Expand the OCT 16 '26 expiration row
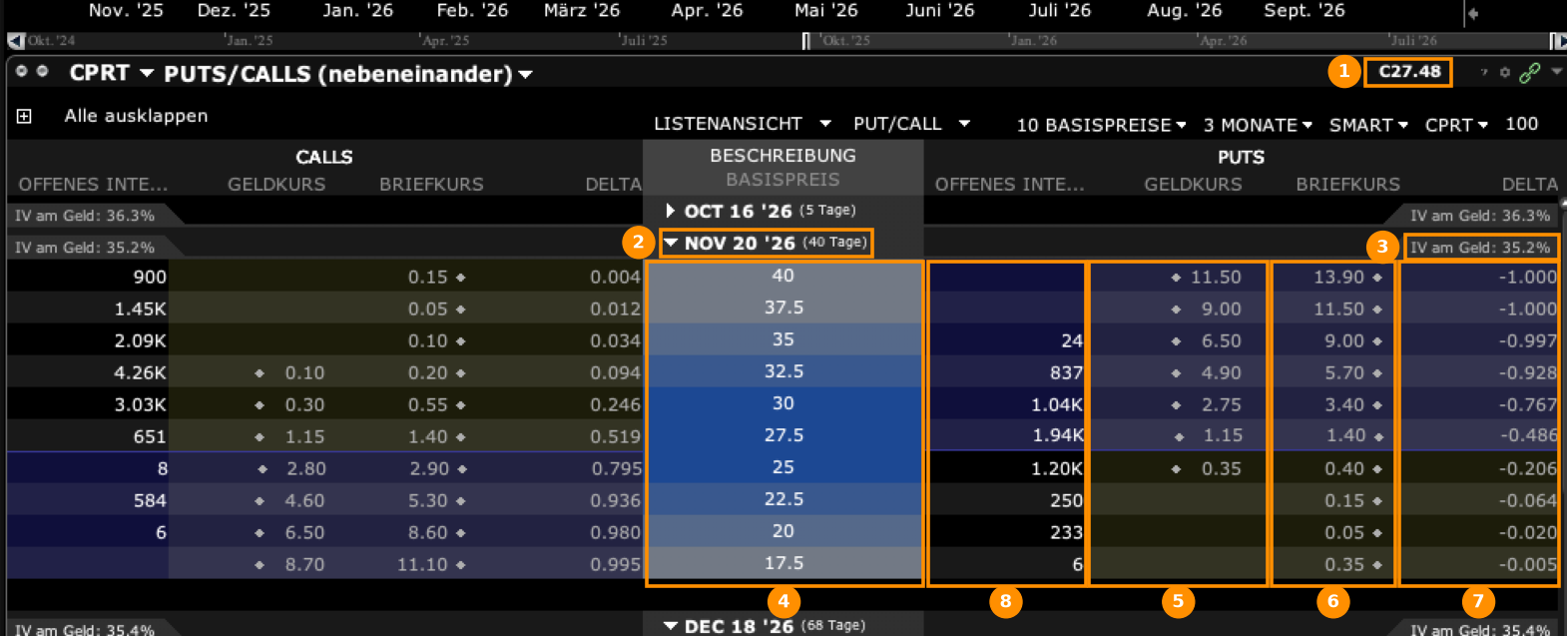Viewport: 1568px width, 637px height. 671,211
